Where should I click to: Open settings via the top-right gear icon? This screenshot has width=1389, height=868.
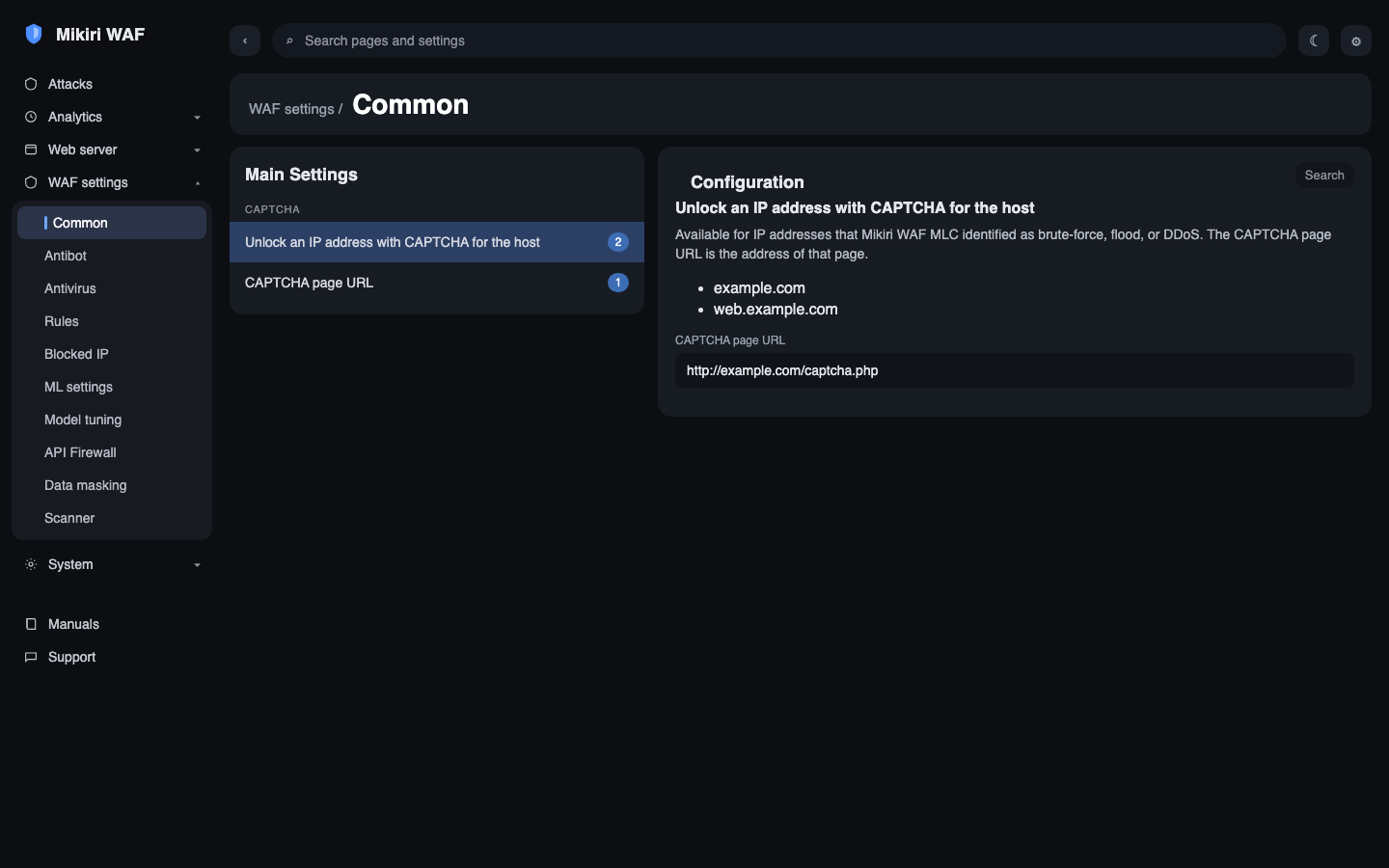1356,41
